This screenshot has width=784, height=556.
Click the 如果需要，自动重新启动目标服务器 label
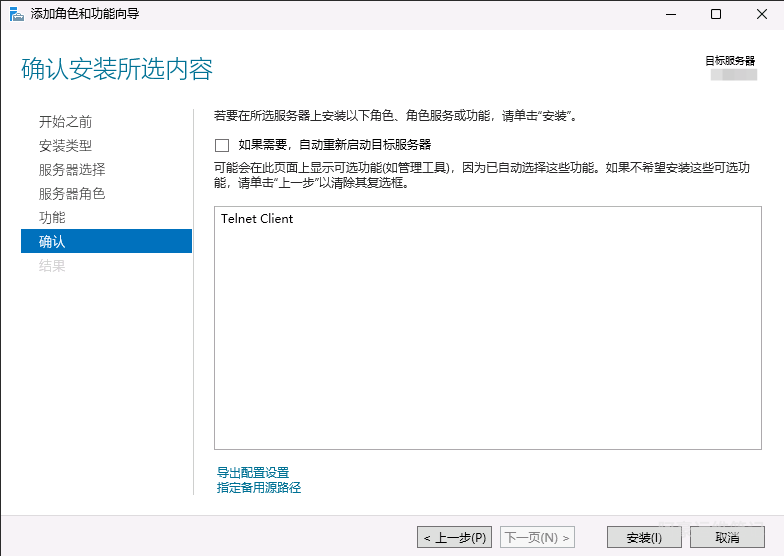(334, 145)
